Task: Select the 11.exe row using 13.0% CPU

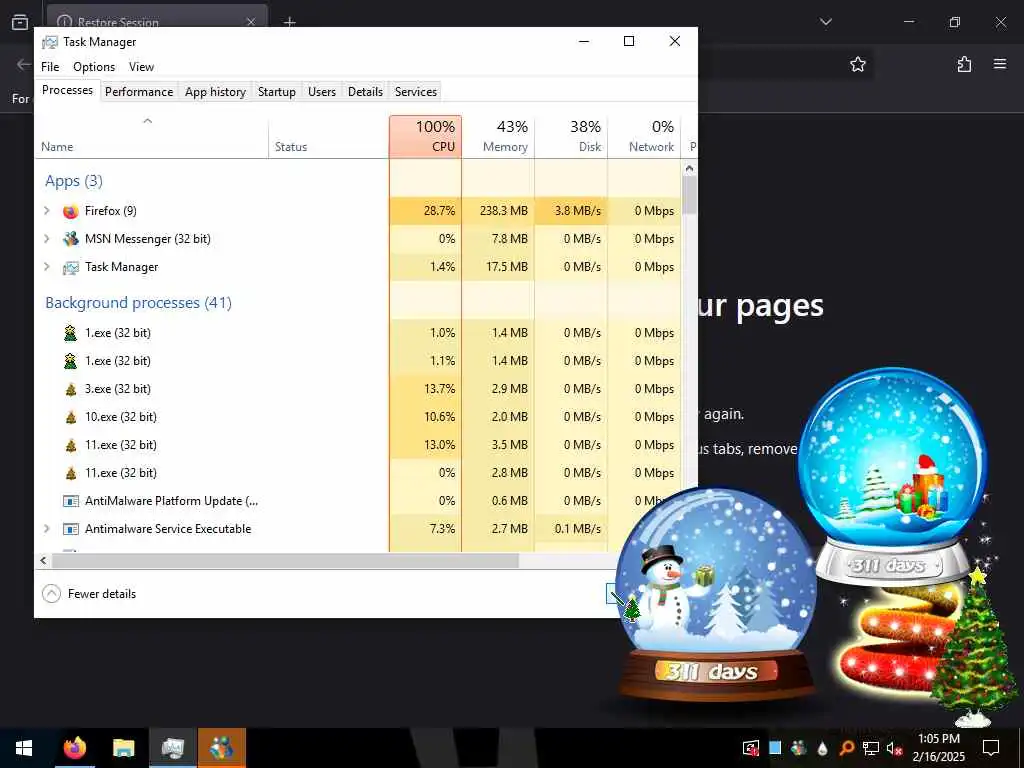Action: tap(358, 445)
